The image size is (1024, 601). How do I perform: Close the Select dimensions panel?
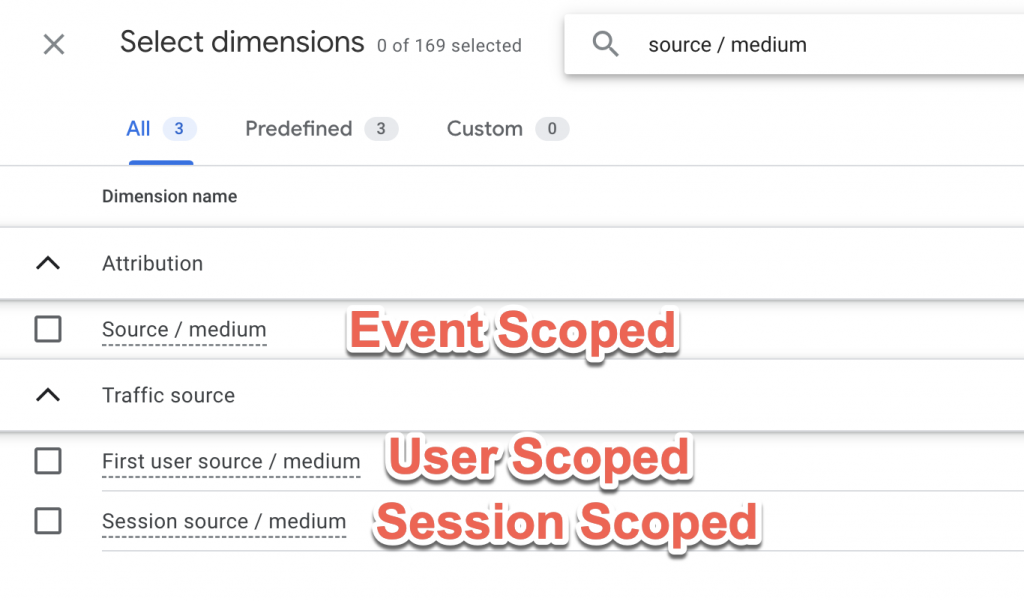(x=54, y=45)
